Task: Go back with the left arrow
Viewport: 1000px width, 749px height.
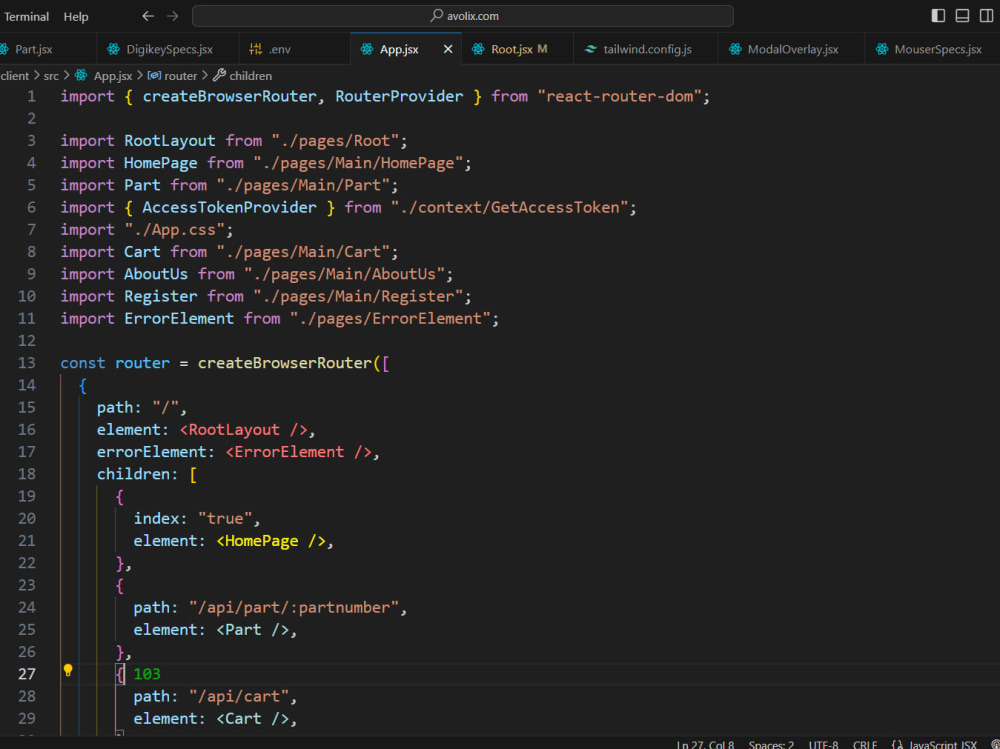Action: pyautogui.click(x=148, y=16)
